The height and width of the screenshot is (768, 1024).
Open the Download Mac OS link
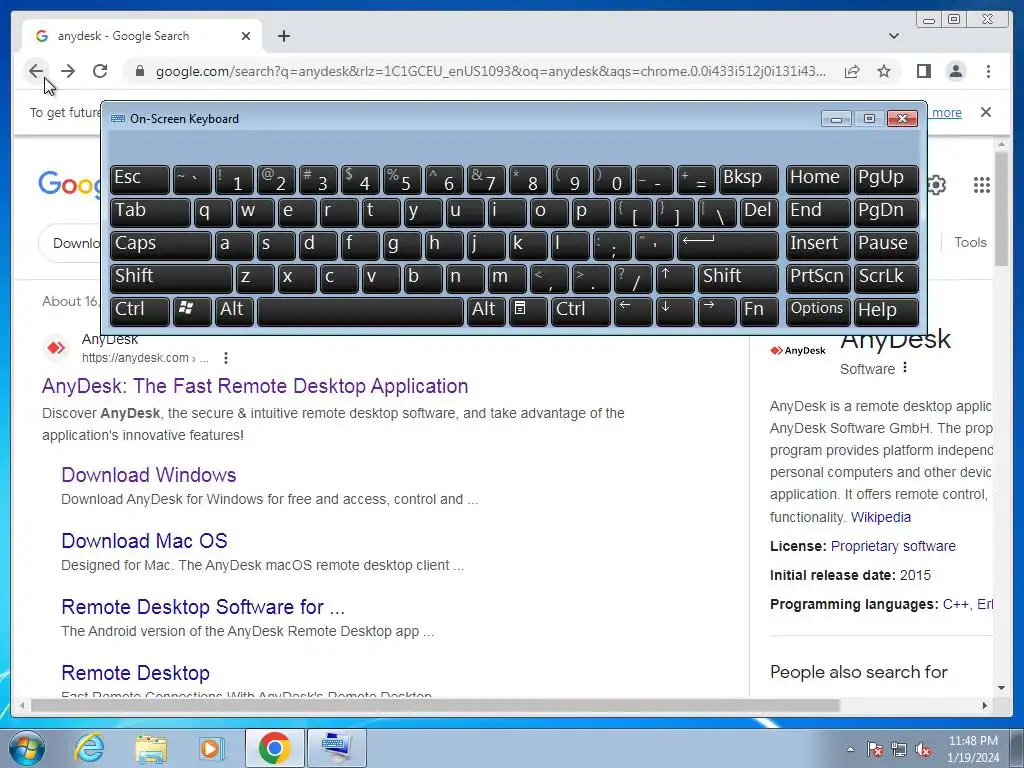tap(144, 541)
